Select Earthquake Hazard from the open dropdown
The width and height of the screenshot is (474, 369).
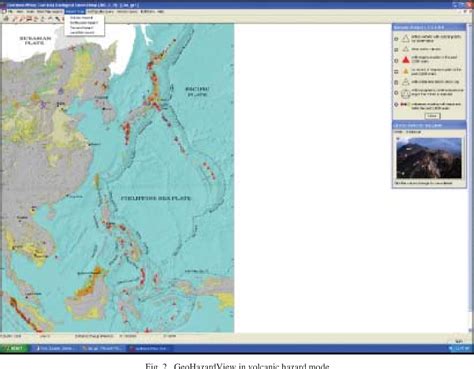[84, 23]
